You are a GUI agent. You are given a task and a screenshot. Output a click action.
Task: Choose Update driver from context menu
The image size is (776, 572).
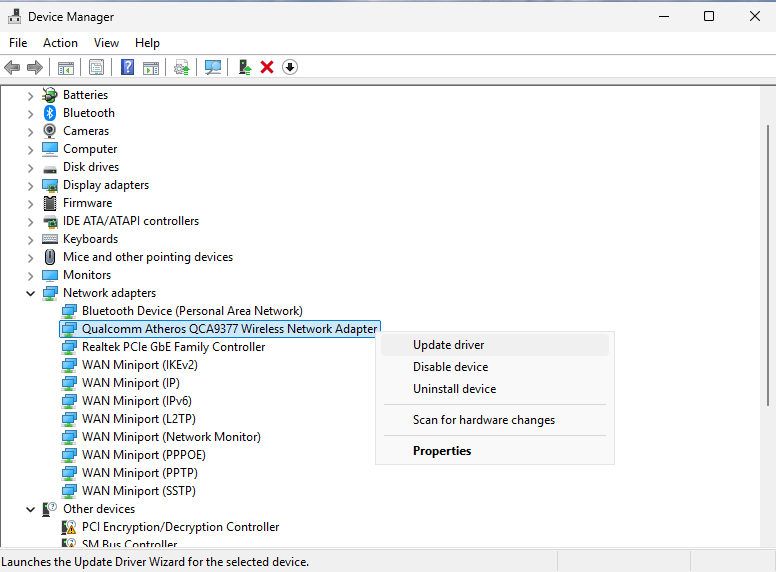coord(449,345)
